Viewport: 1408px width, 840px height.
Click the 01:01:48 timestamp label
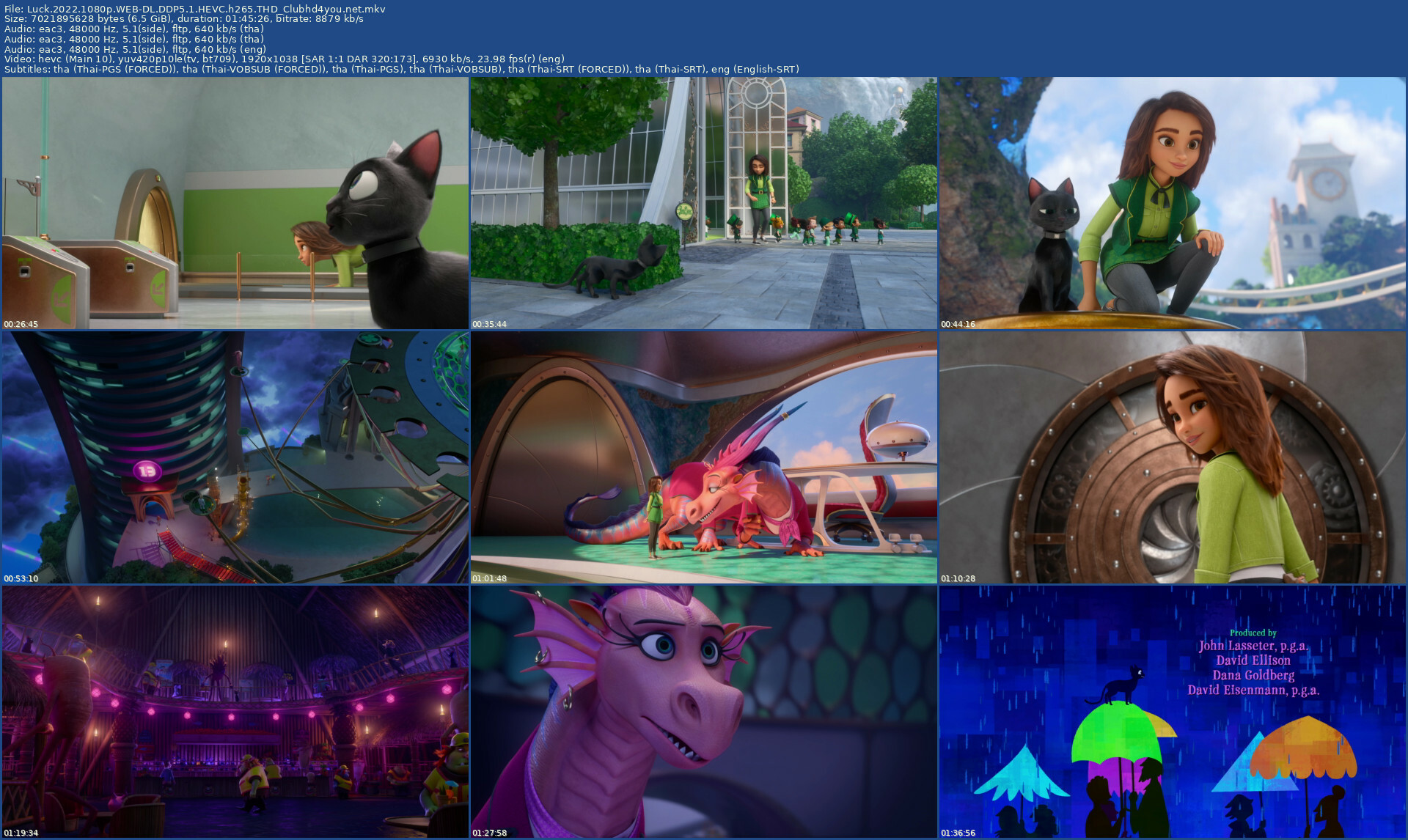point(489,578)
